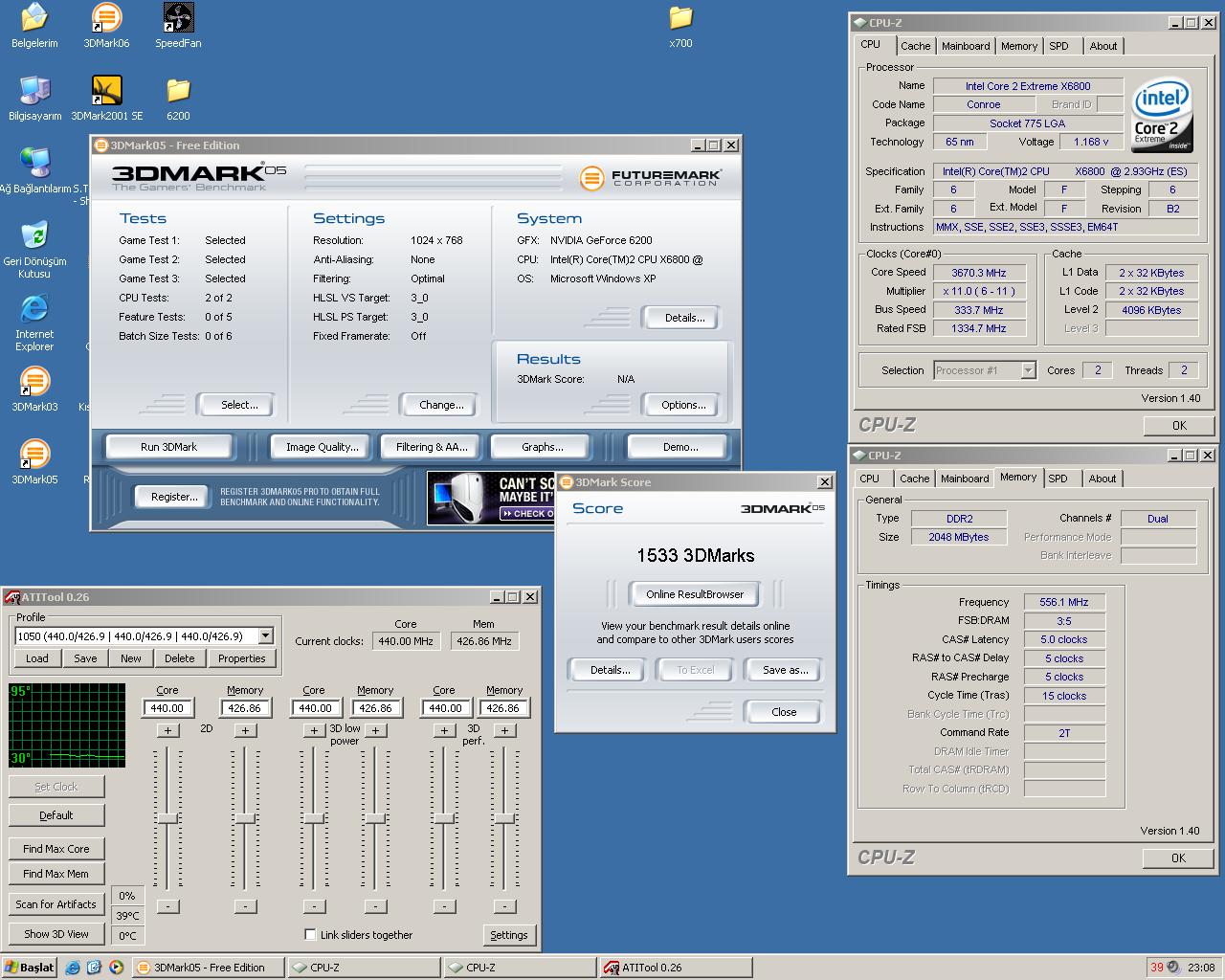Click Change settings button in 3DMark05
The width and height of the screenshot is (1225, 980).
click(x=441, y=405)
